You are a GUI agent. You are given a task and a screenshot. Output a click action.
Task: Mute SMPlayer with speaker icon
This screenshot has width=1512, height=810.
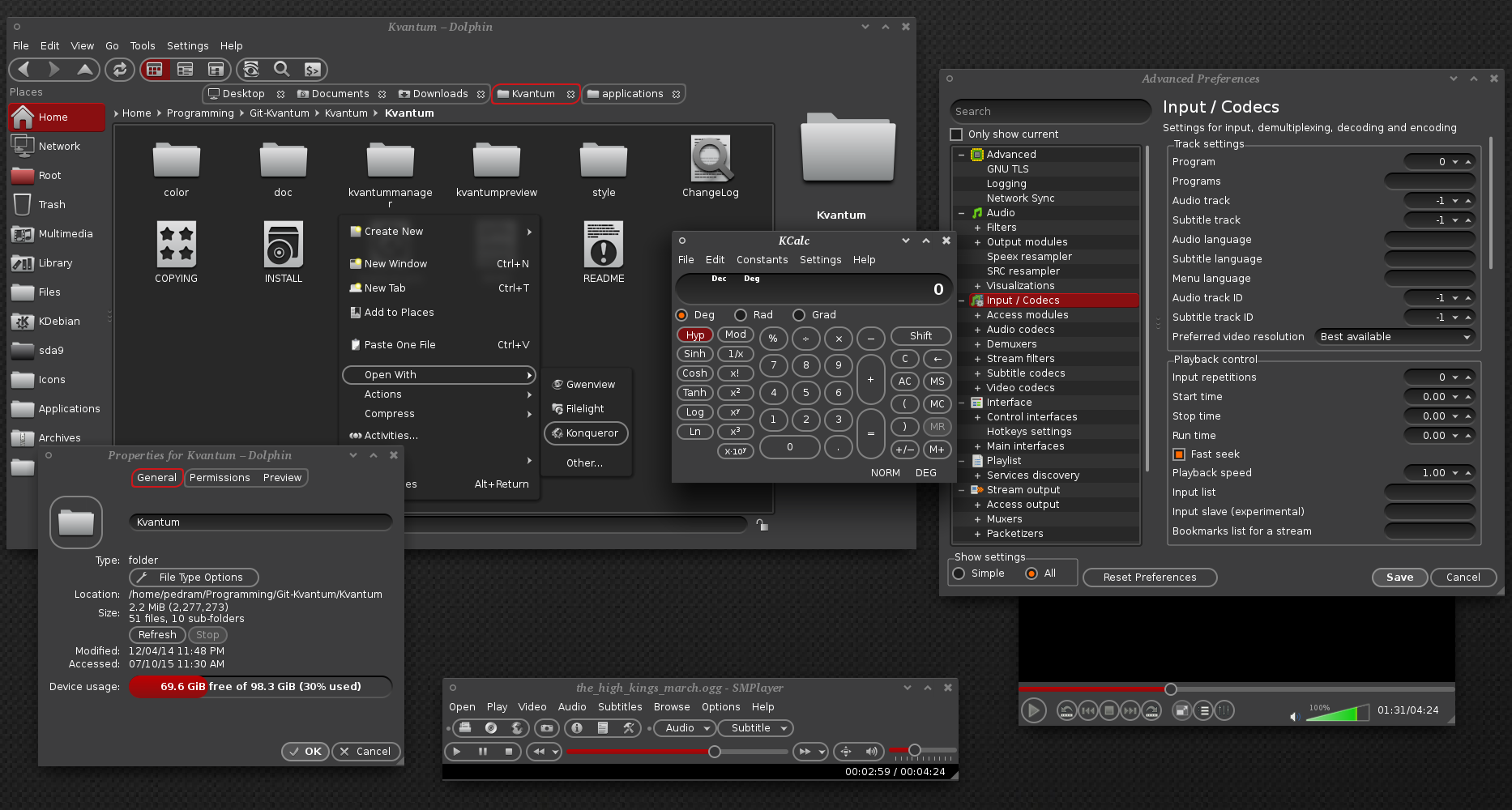[x=872, y=752]
